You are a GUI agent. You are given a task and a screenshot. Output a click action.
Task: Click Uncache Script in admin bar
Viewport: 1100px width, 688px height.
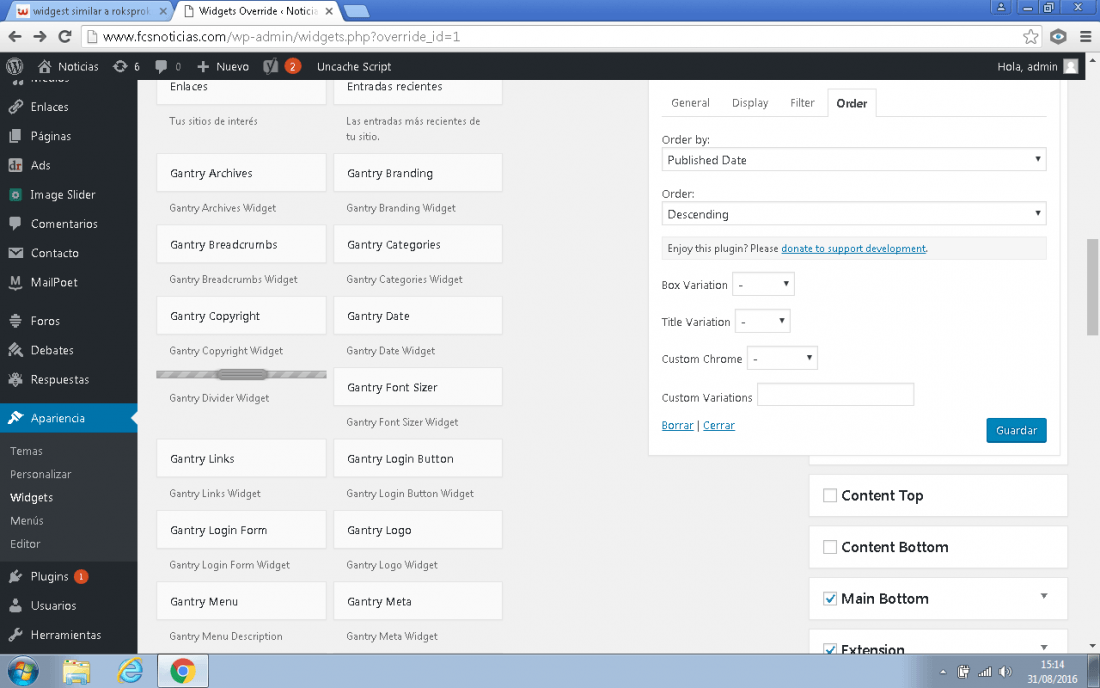[x=354, y=67]
